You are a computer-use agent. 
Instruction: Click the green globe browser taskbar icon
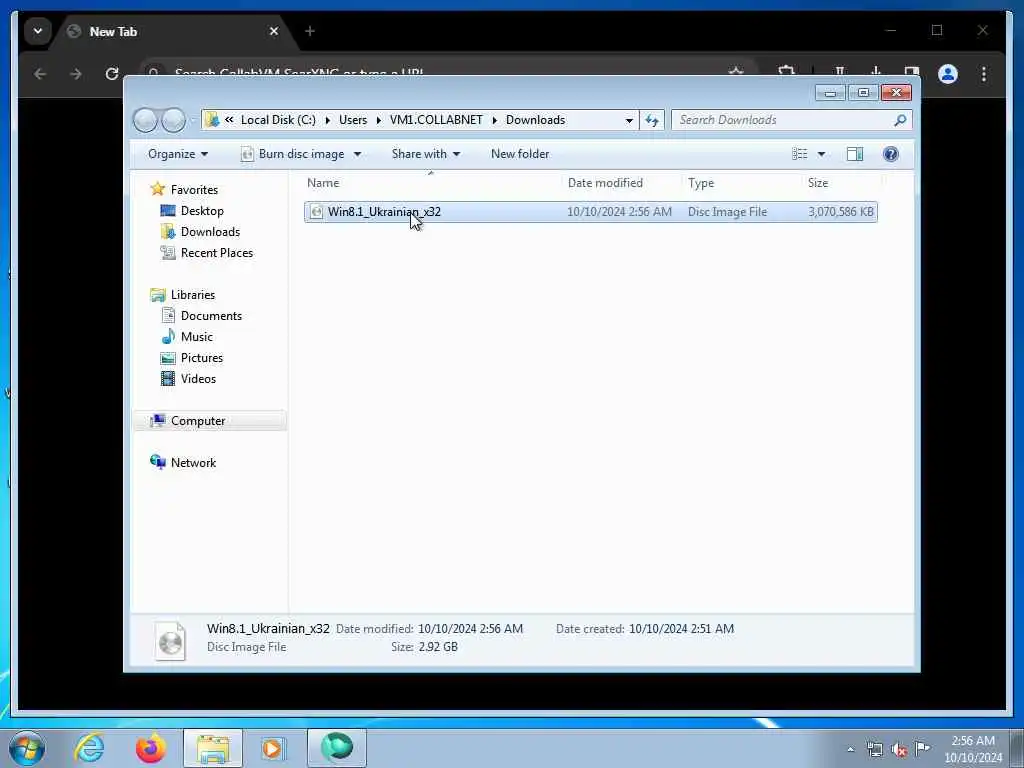tap(337, 748)
